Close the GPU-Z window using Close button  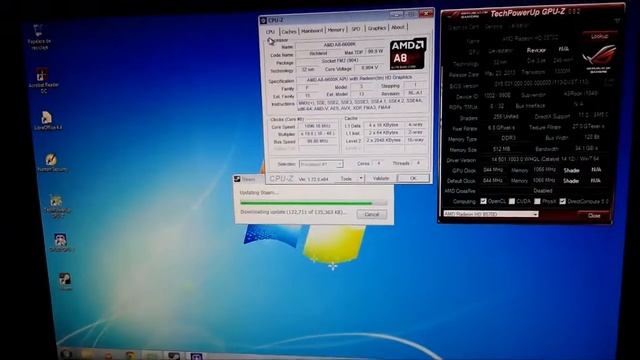(x=594, y=216)
